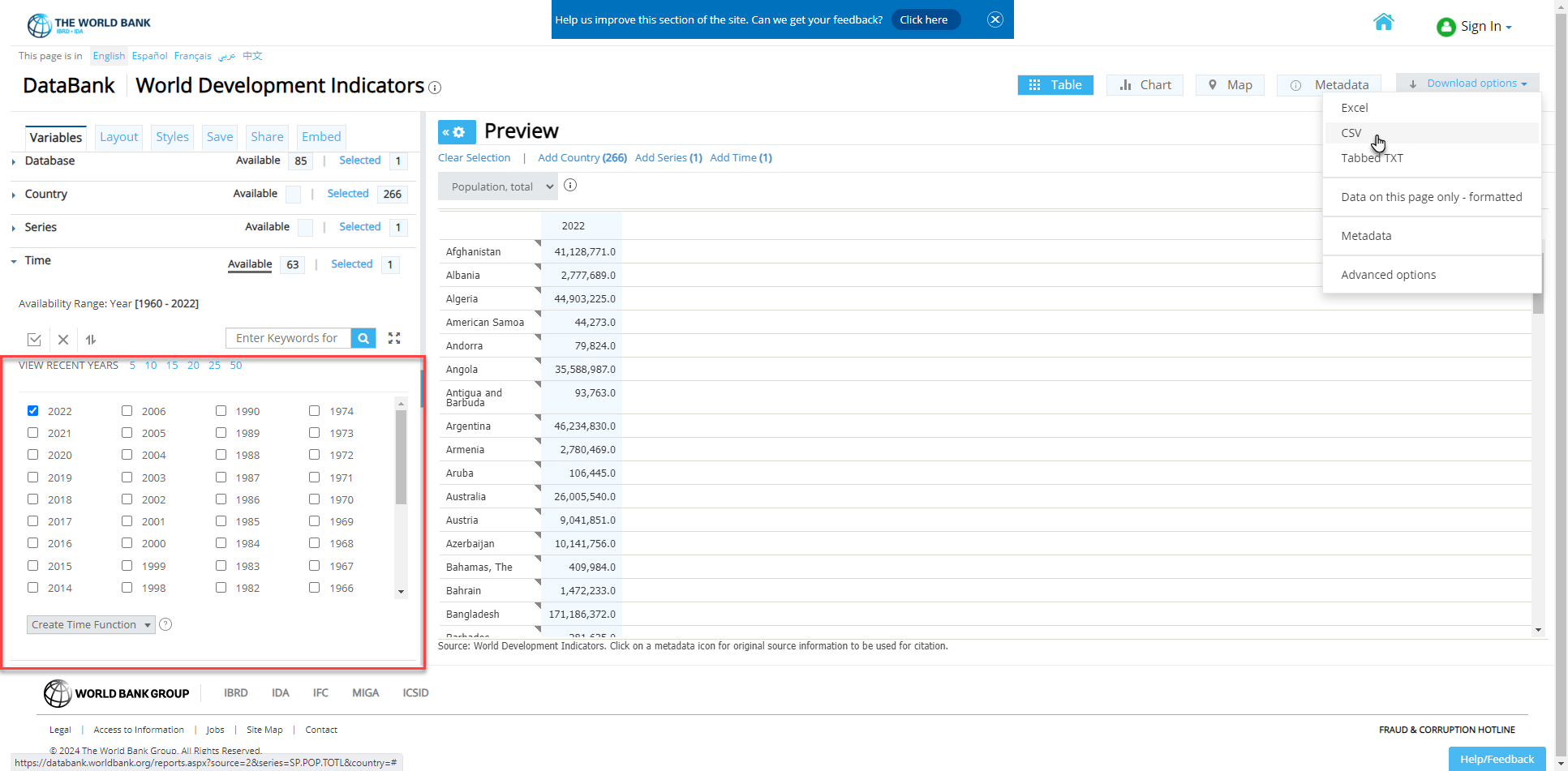Click info icon beside Population, total dropdown
Image resolution: width=1568 pixels, height=771 pixels.
[x=570, y=186]
